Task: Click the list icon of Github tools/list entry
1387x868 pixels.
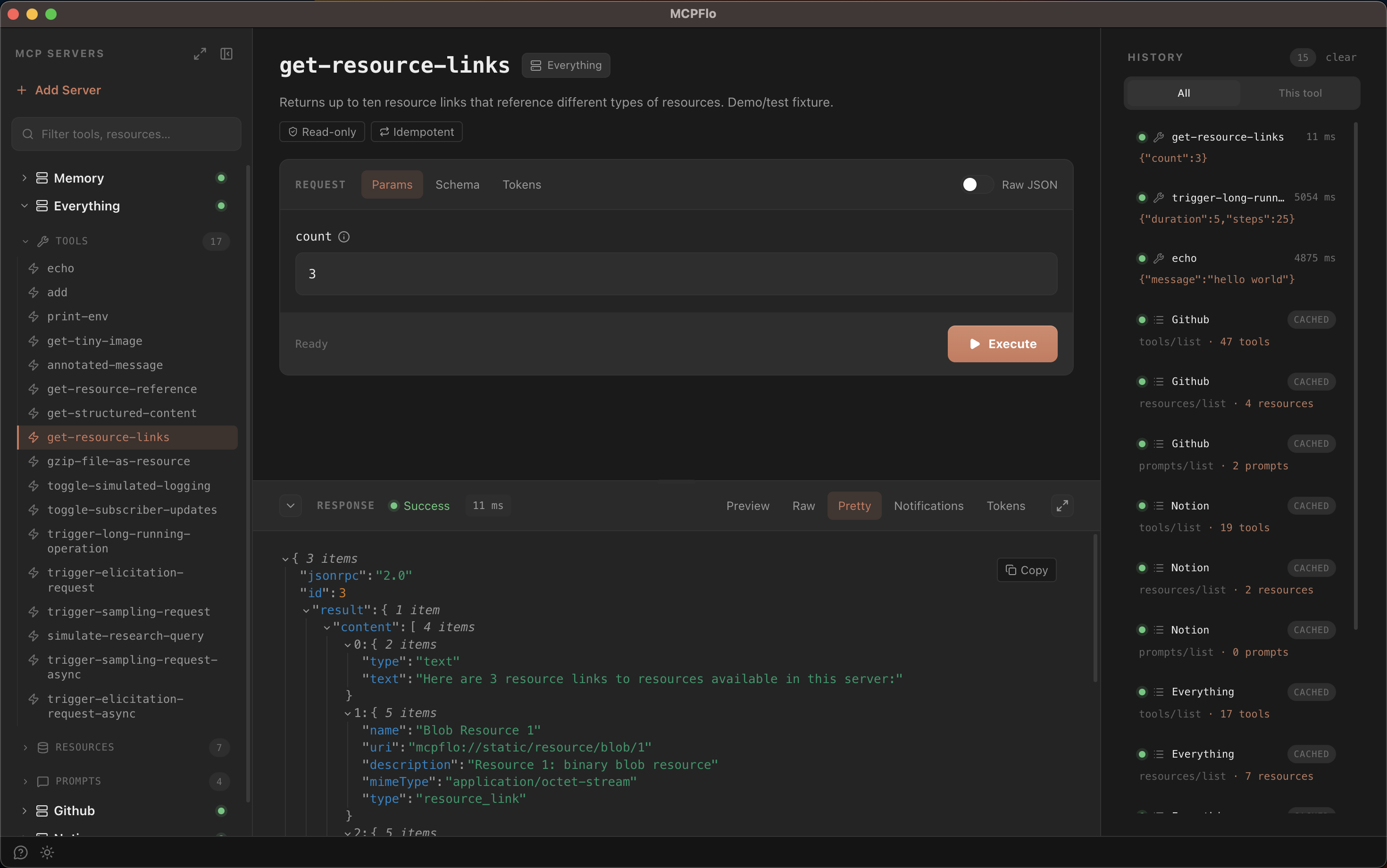Action: [x=1159, y=320]
